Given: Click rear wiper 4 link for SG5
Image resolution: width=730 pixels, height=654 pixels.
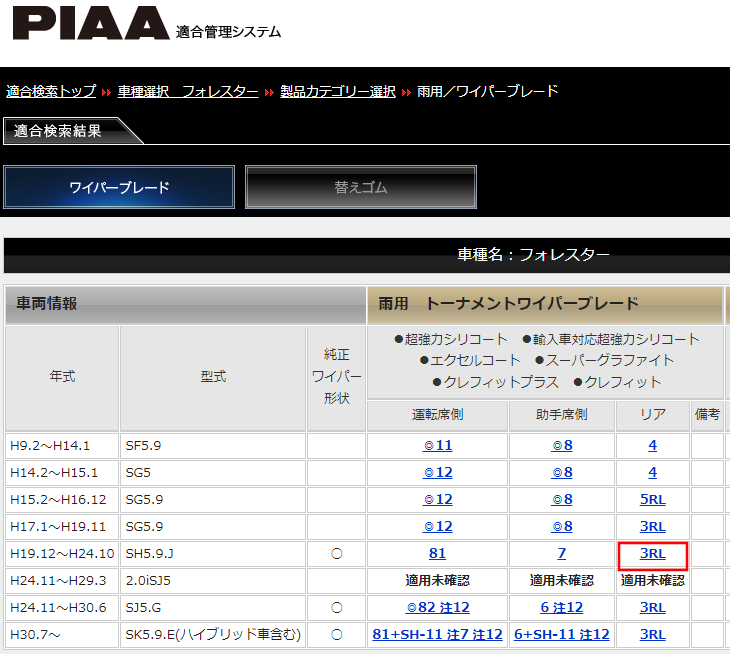Looking at the screenshot, I should click(652, 472).
